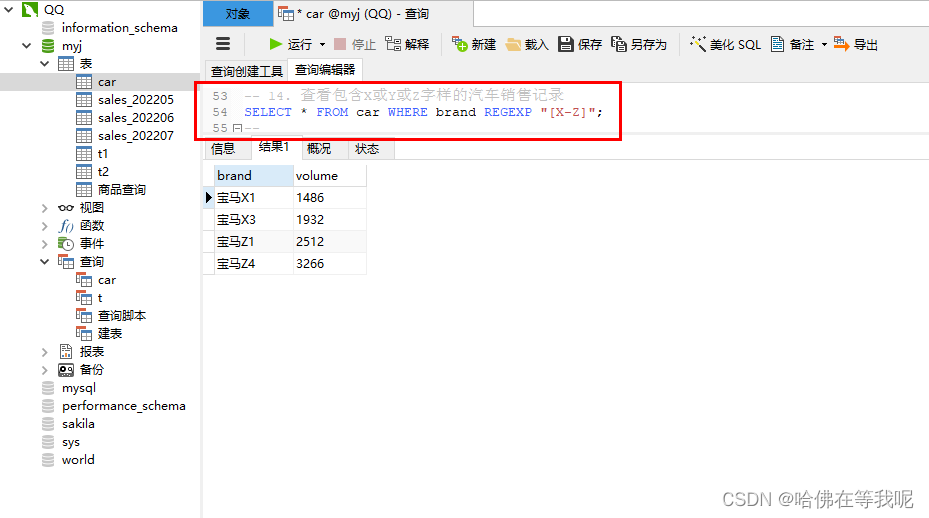
Task: Expand the 备份 backup node
Action: pyautogui.click(x=44, y=370)
